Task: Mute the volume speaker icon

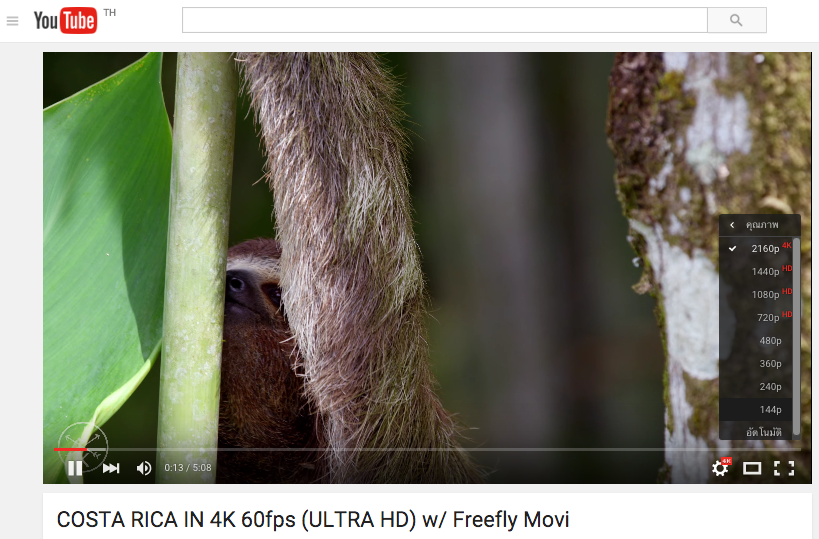Action: tap(144, 468)
